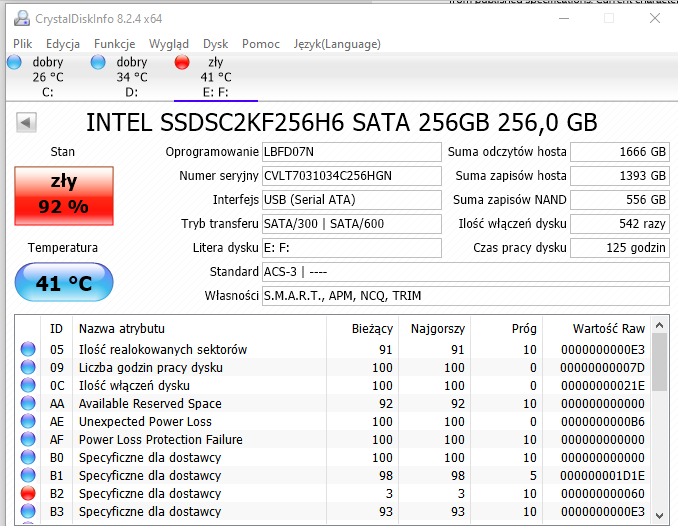This screenshot has height=526, width=678.
Task: Select row 'Unexpected Power Loss'
Action: pyautogui.click(x=333, y=421)
